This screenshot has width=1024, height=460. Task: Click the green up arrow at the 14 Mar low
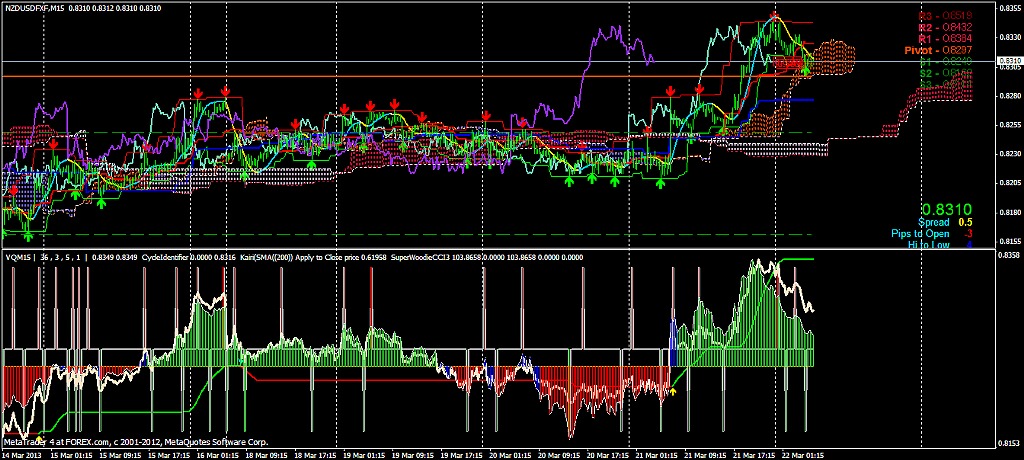coord(29,235)
